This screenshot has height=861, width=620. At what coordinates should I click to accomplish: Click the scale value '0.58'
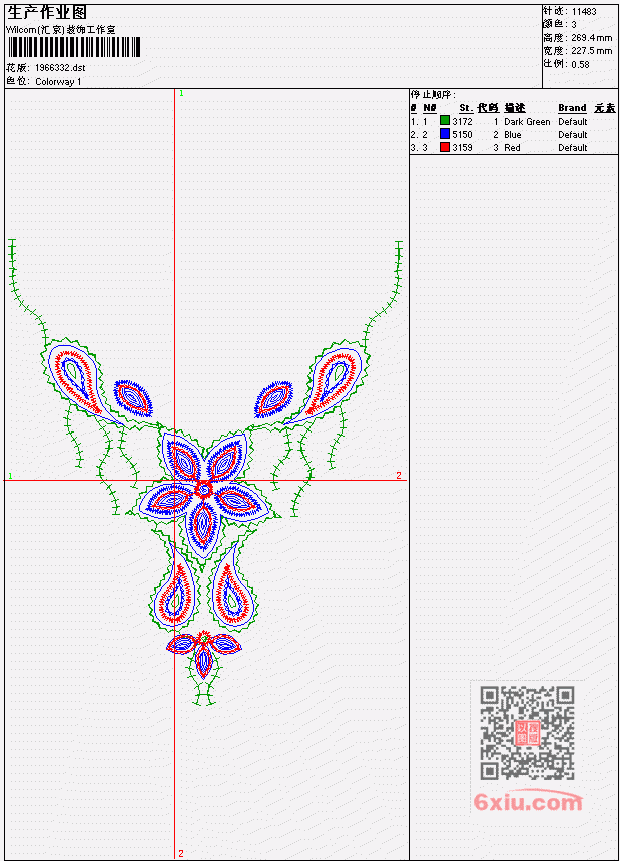click(580, 64)
